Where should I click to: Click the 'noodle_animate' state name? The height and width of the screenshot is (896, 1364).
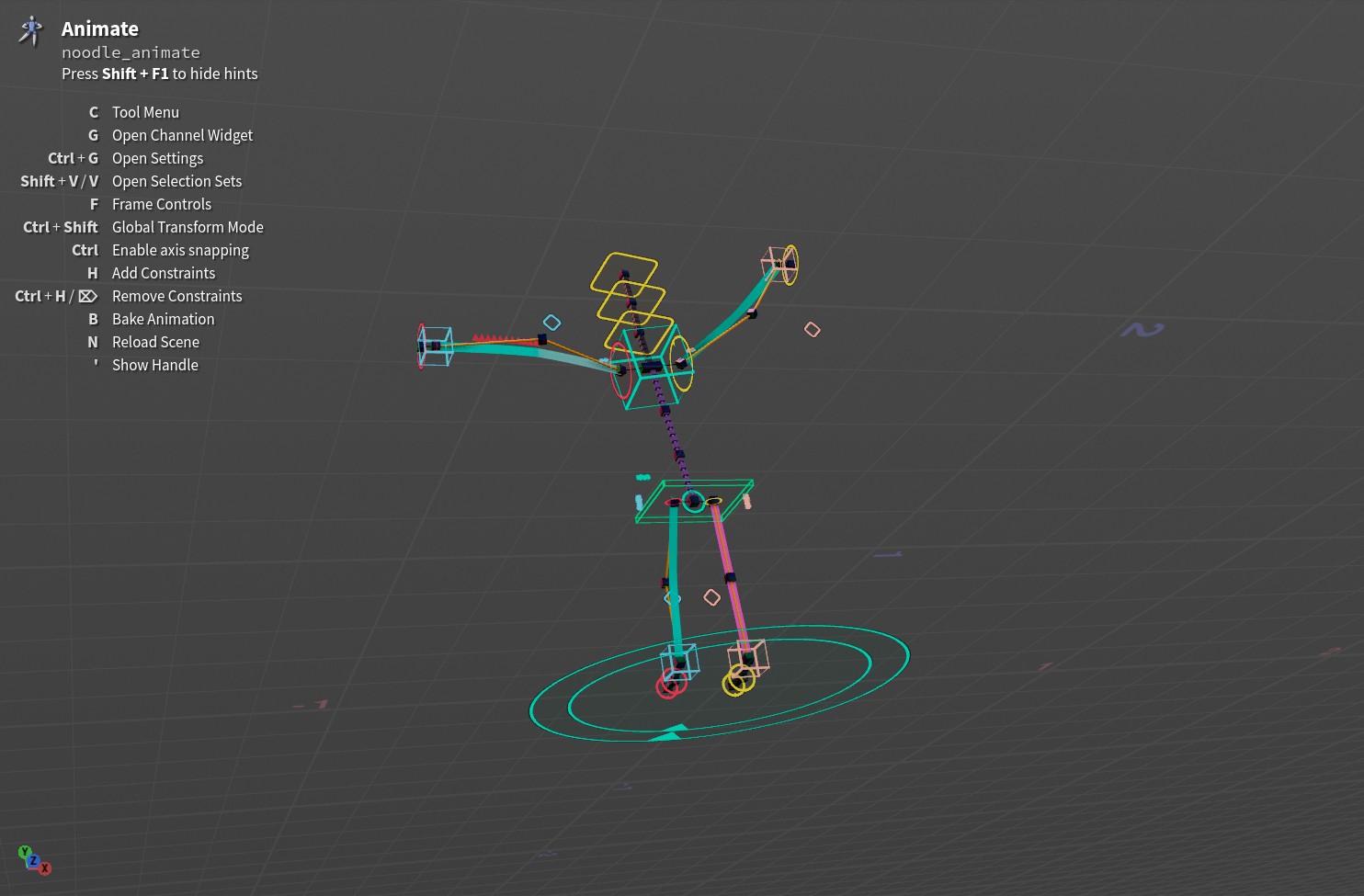click(131, 52)
